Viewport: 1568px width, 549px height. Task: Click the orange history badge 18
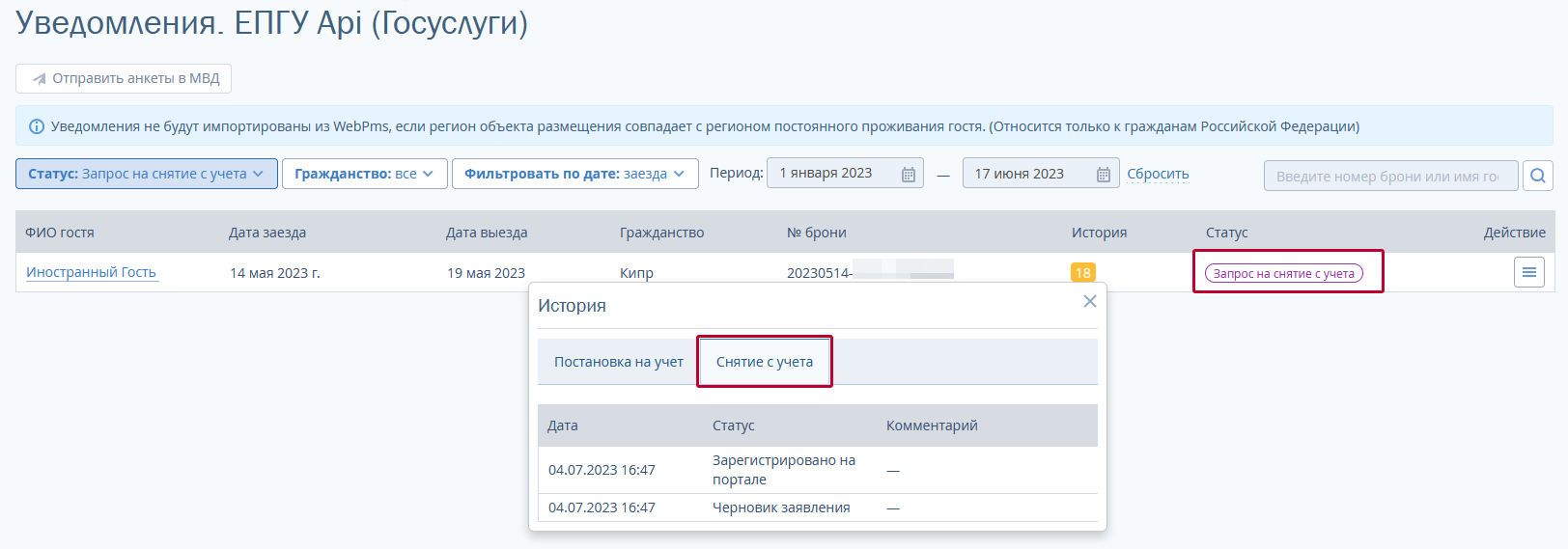coord(1082,272)
